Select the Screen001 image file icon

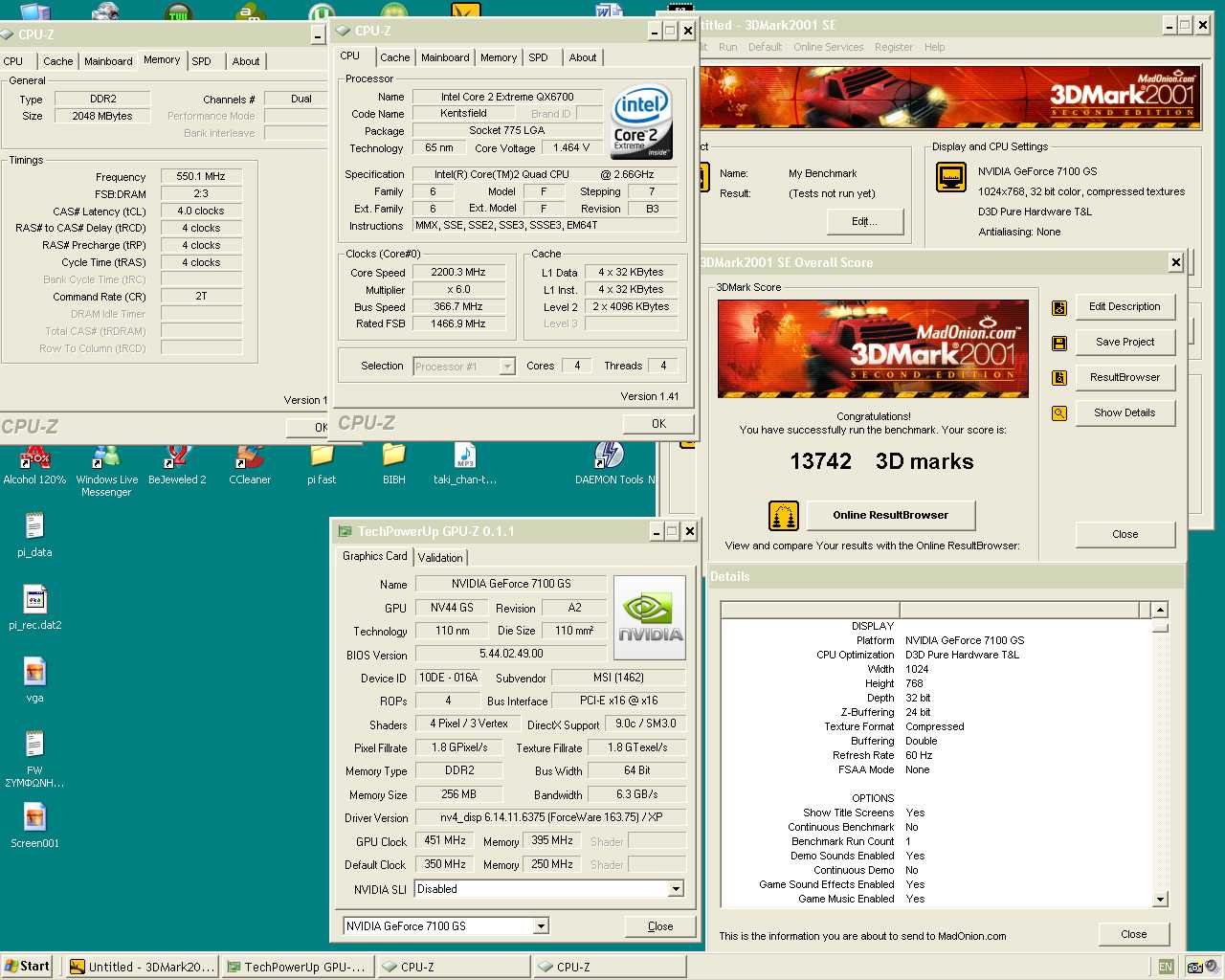click(x=34, y=827)
